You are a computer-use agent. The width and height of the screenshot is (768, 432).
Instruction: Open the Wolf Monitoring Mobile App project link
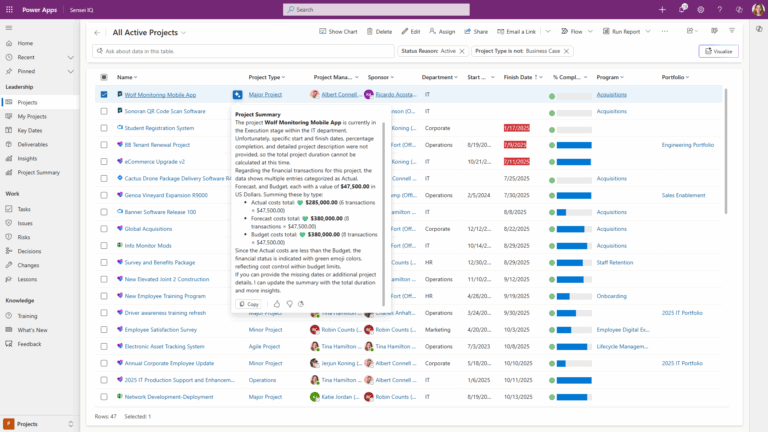[x=160, y=95]
